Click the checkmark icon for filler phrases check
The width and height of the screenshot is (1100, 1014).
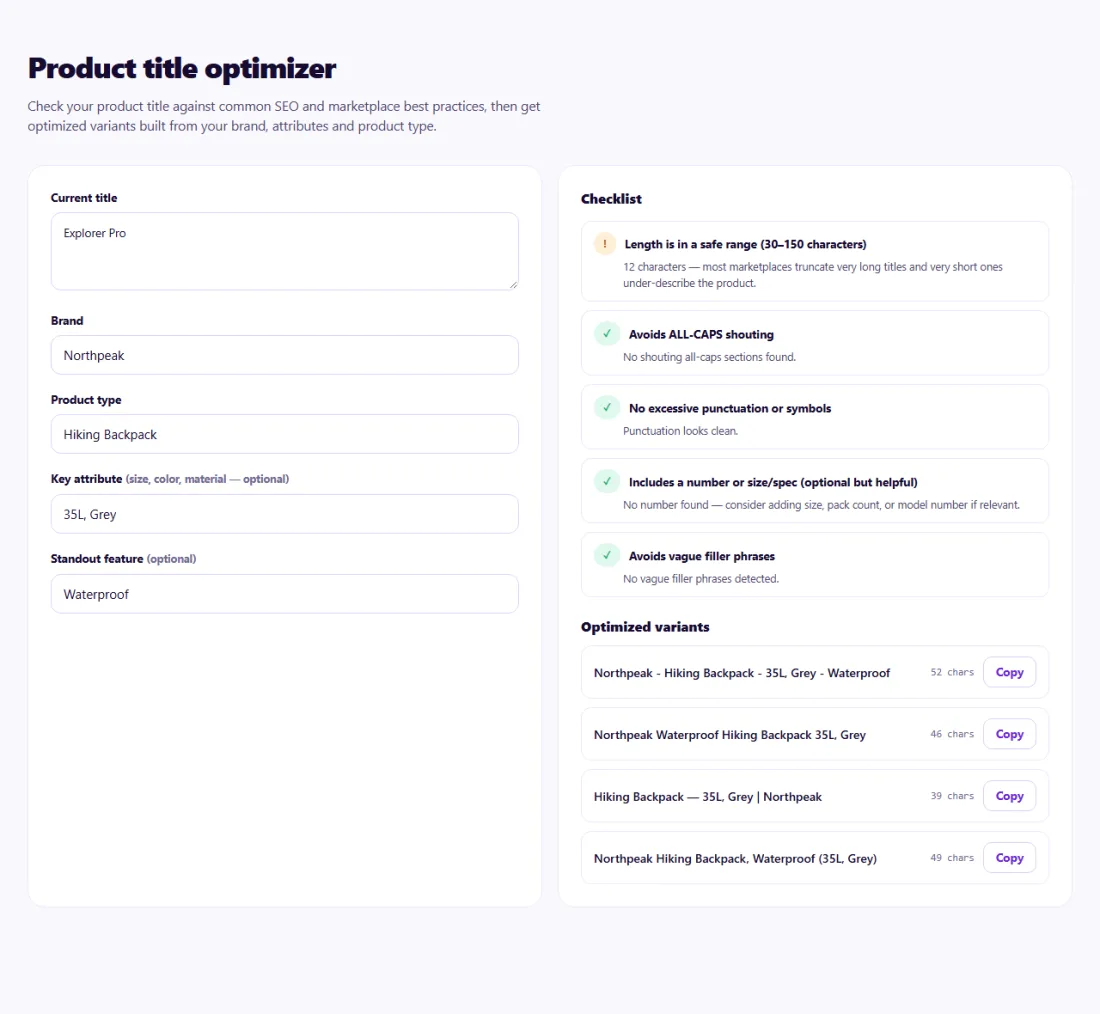pos(607,556)
